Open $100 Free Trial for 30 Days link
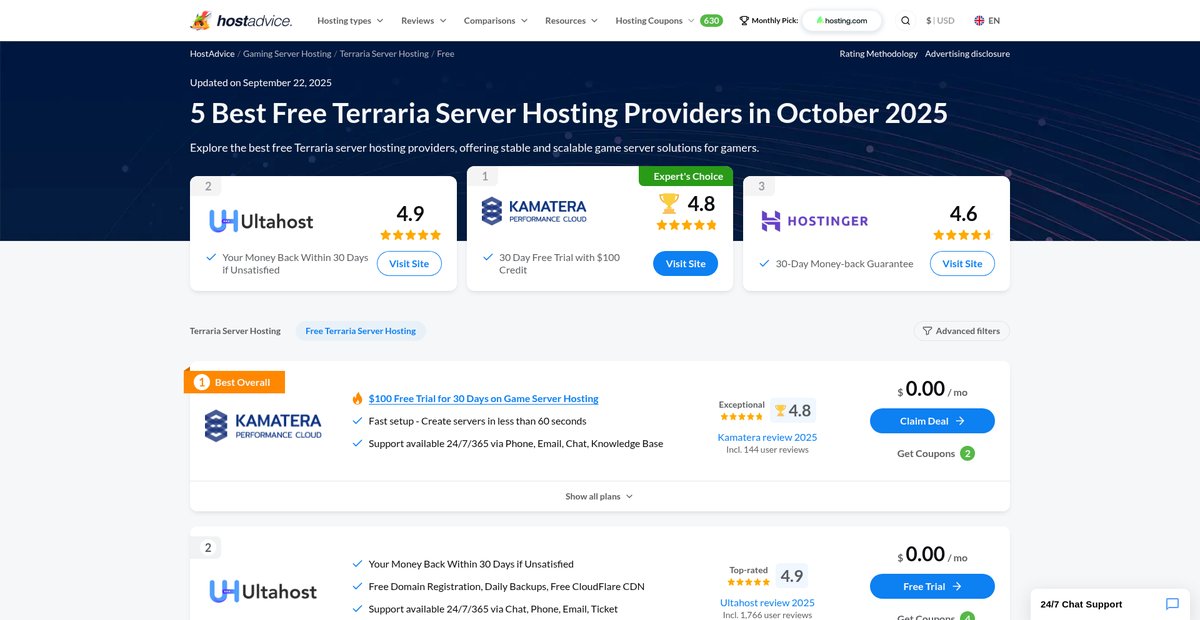Image resolution: width=1200 pixels, height=620 pixels. 483,398
